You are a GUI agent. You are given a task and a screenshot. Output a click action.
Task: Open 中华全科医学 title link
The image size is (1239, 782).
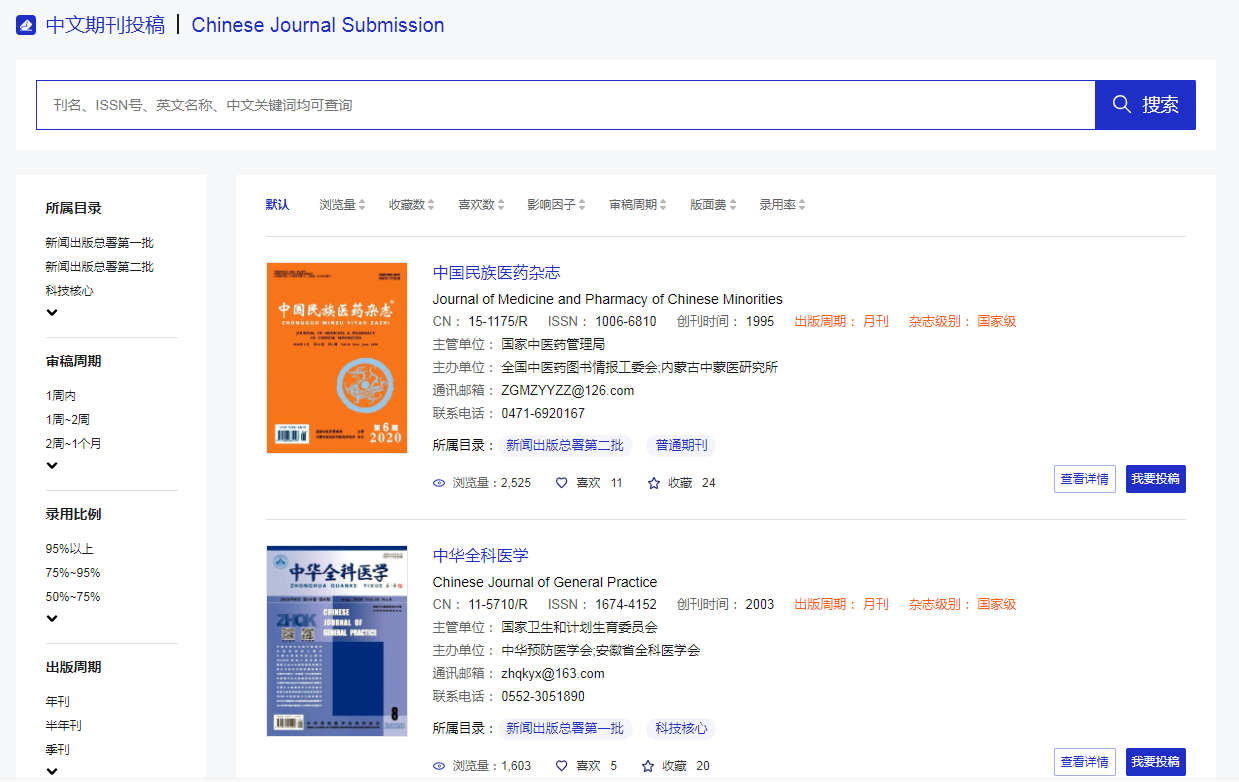tap(480, 556)
